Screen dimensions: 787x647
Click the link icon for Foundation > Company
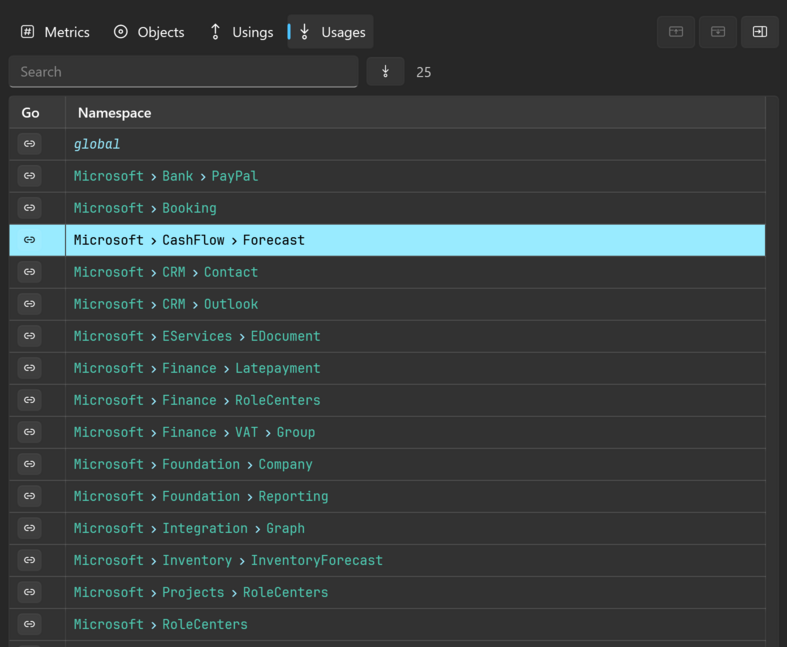(30, 464)
